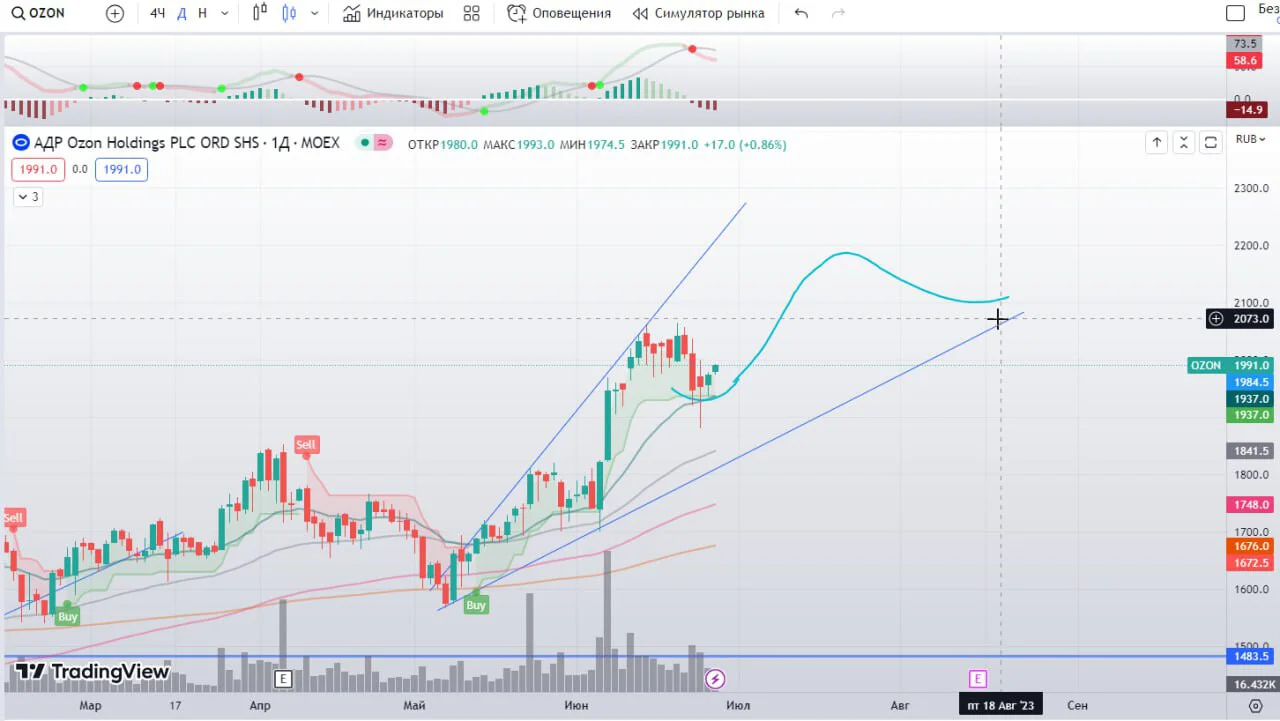1280x721 pixels.
Task: Select the Д daily timeframe
Action: point(181,13)
